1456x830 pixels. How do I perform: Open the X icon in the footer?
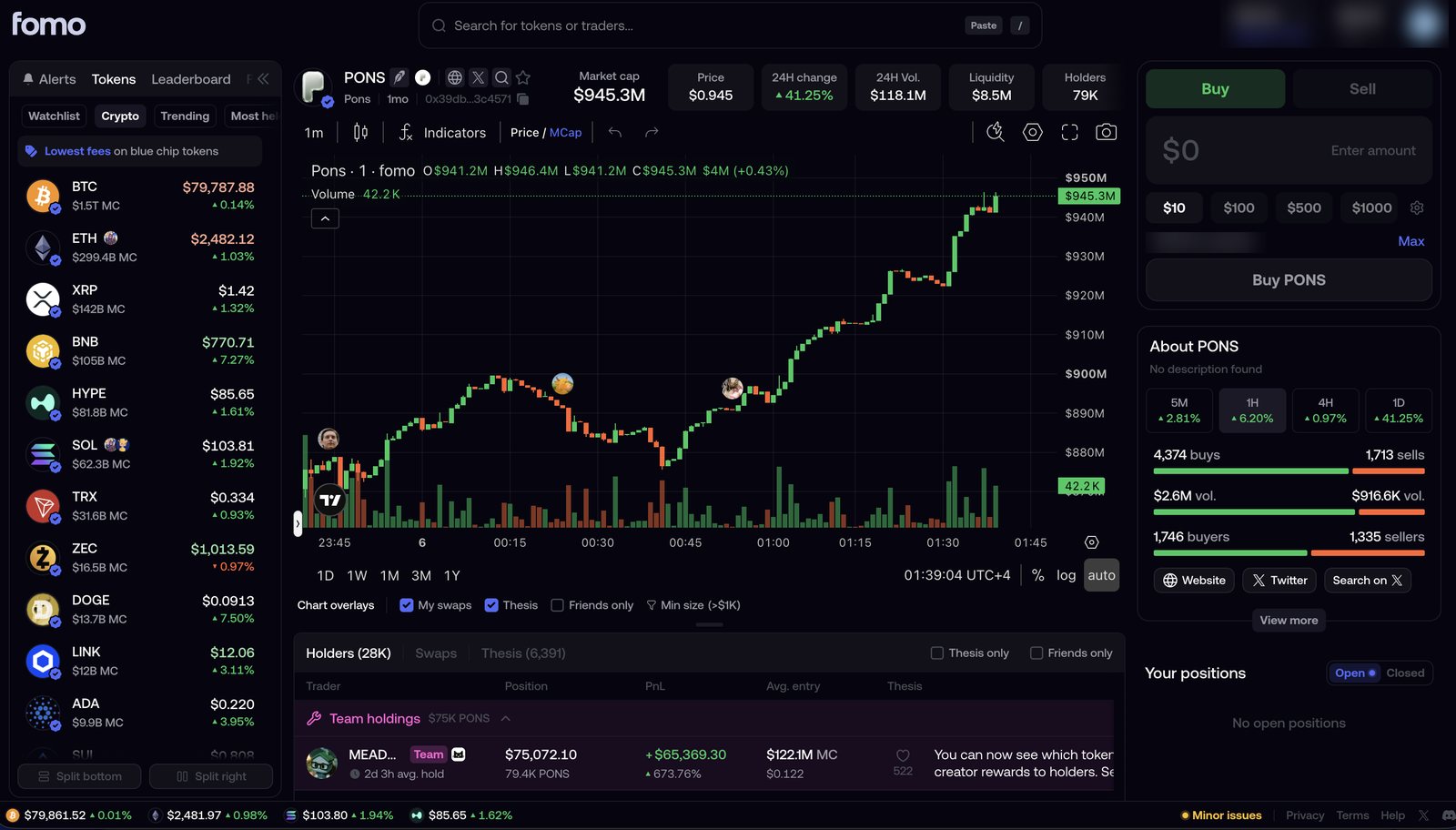click(1423, 815)
